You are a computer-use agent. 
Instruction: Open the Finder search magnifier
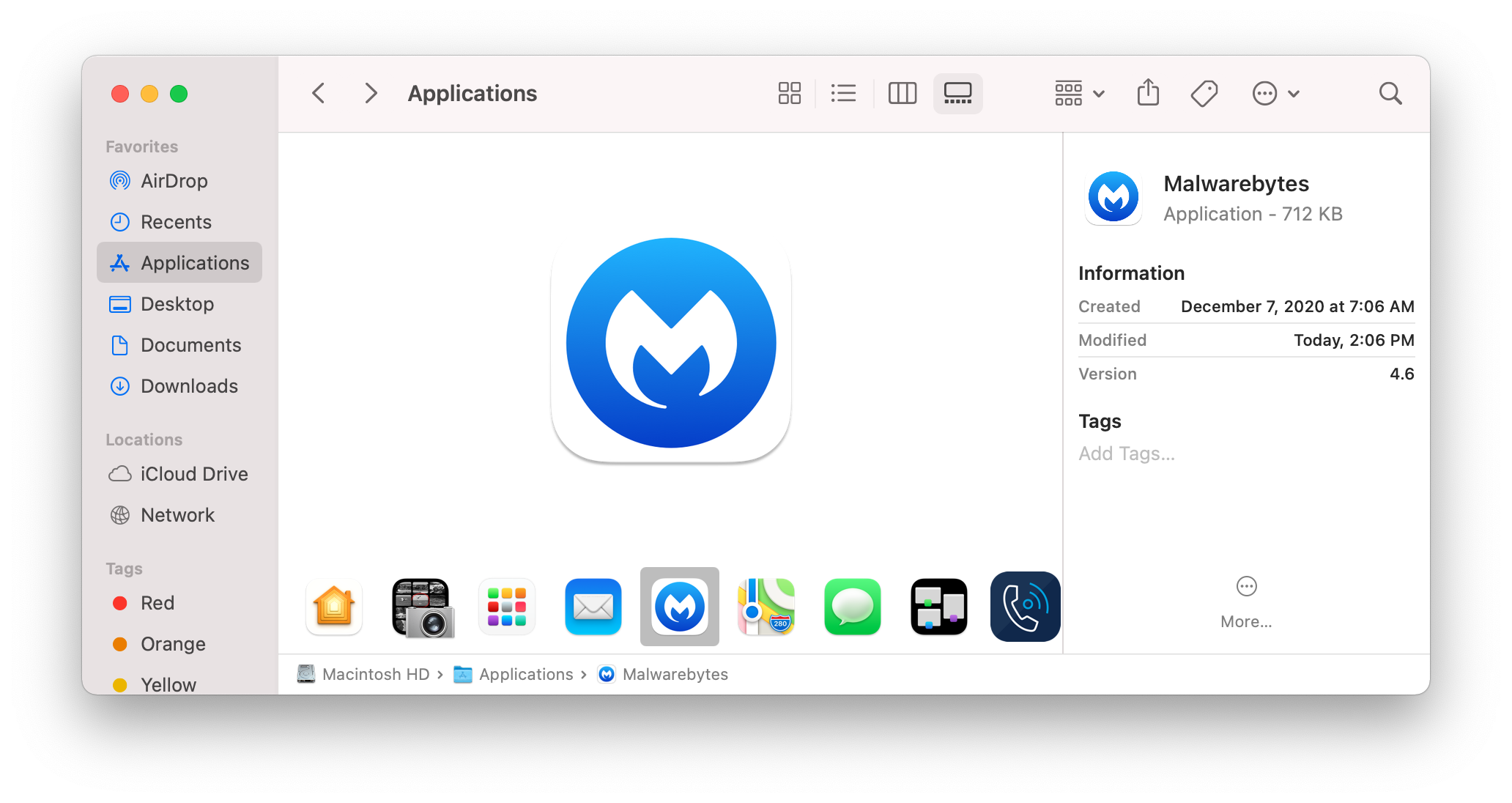pos(1390,93)
